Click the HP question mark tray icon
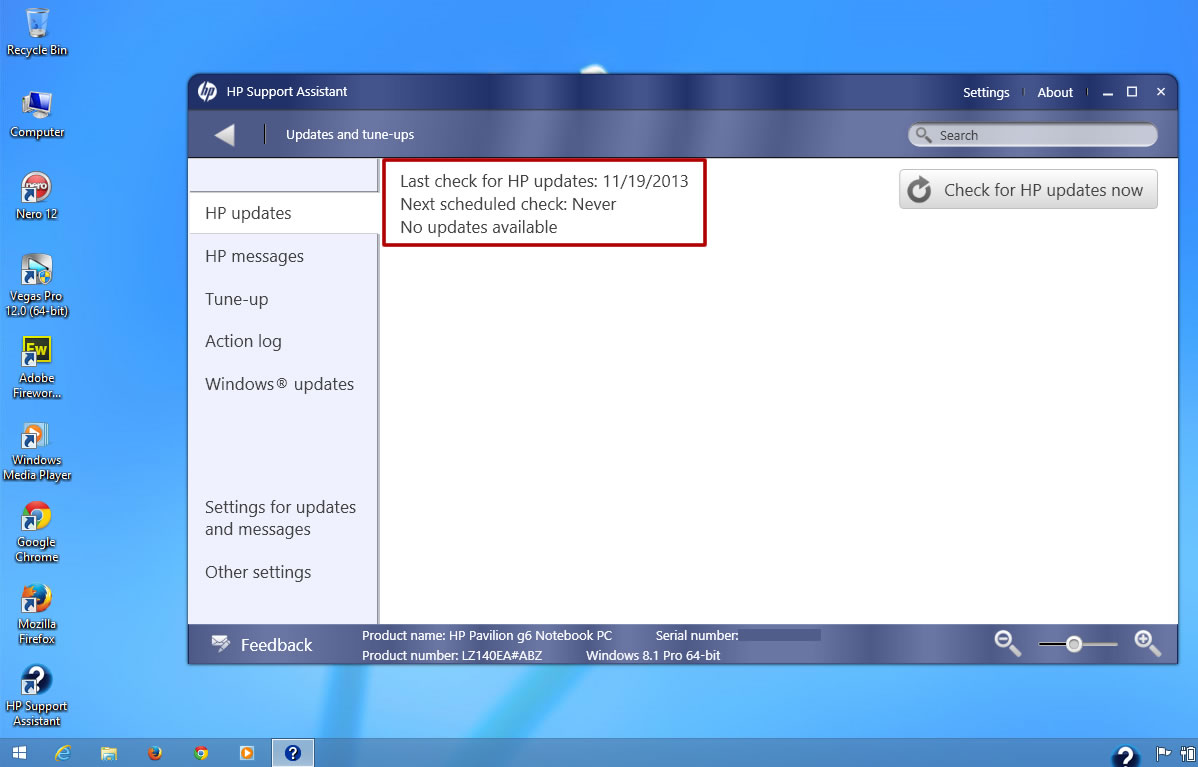 [x=1125, y=755]
